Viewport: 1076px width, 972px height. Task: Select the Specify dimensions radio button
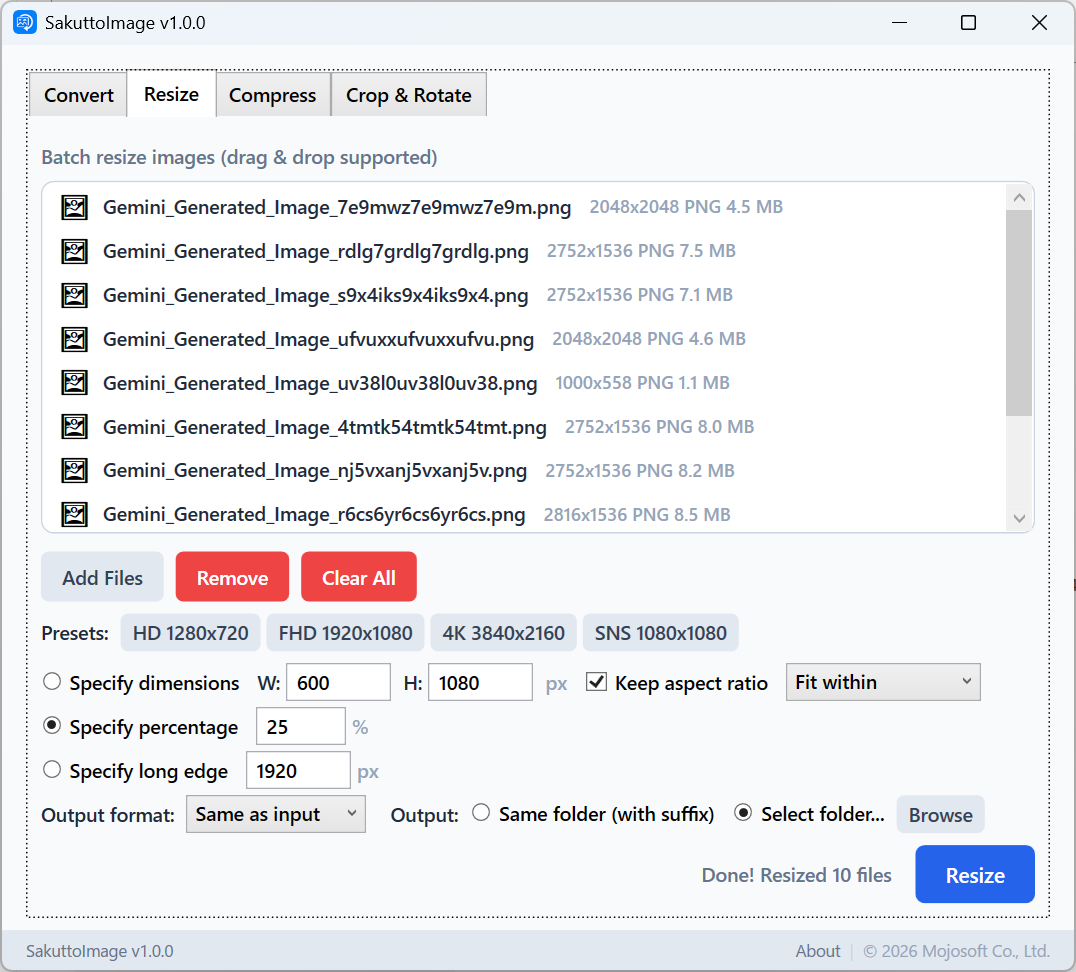pyautogui.click(x=52, y=682)
